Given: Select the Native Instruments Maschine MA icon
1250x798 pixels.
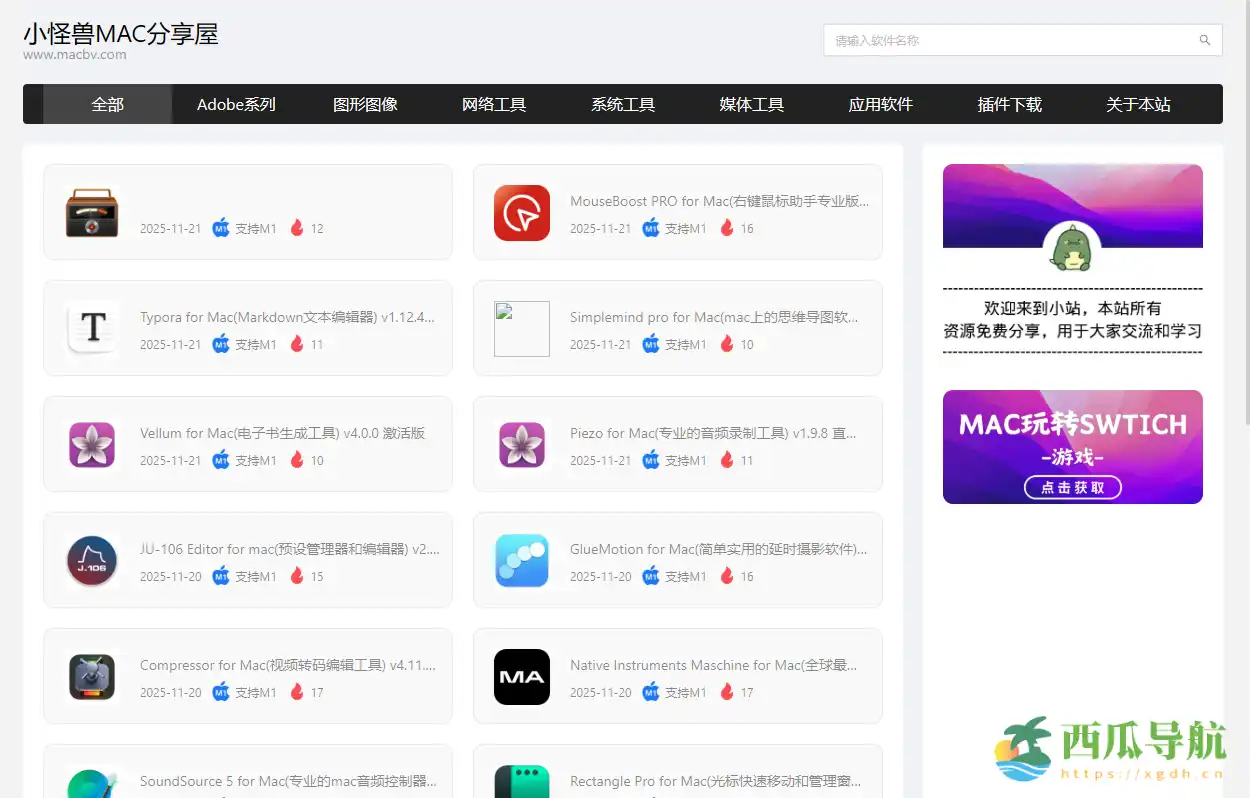Looking at the screenshot, I should coord(521,677).
